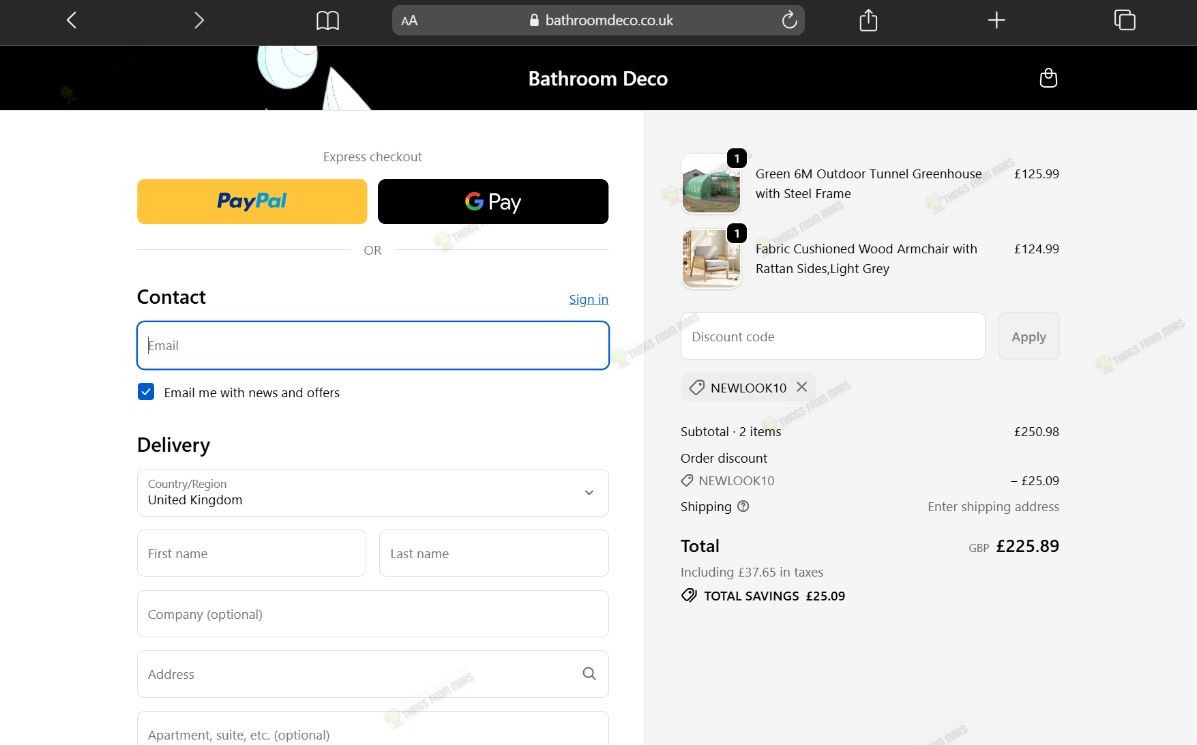Show all tabs with the overview icon
Screen dimensions: 1197x745
coord(1124,20)
